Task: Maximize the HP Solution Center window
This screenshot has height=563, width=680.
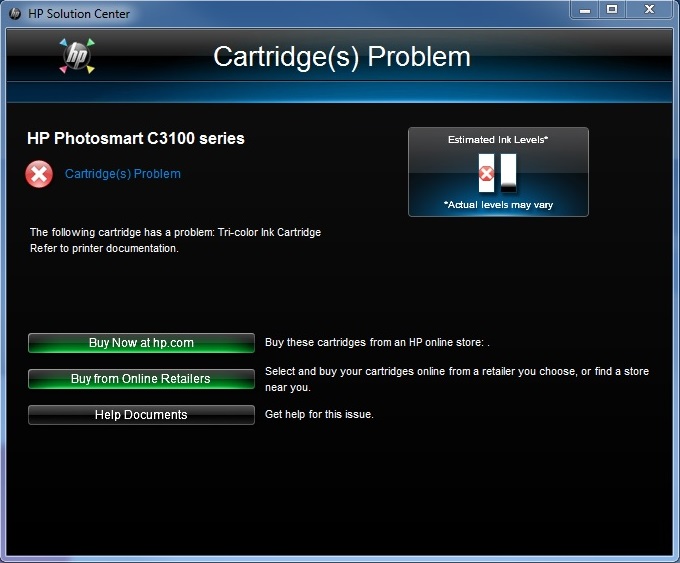Action: coord(612,10)
